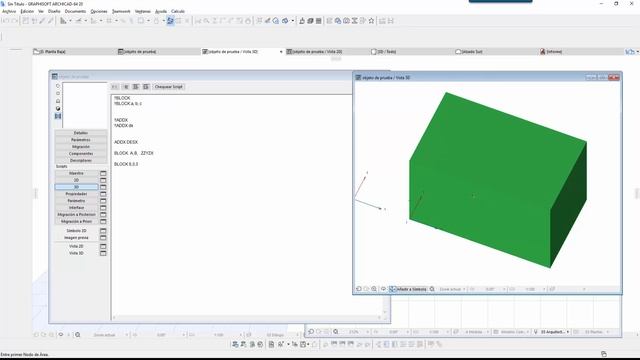The height and width of the screenshot is (360, 640).
Task: Click the star icon in main toolbar
Action: [371, 20]
